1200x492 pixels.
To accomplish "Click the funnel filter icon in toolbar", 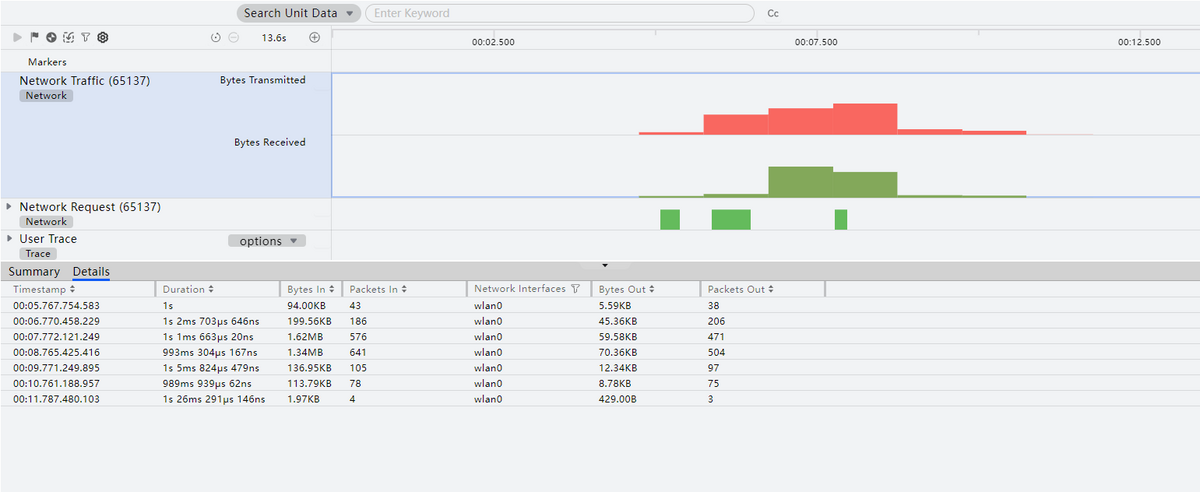I will pos(85,38).
